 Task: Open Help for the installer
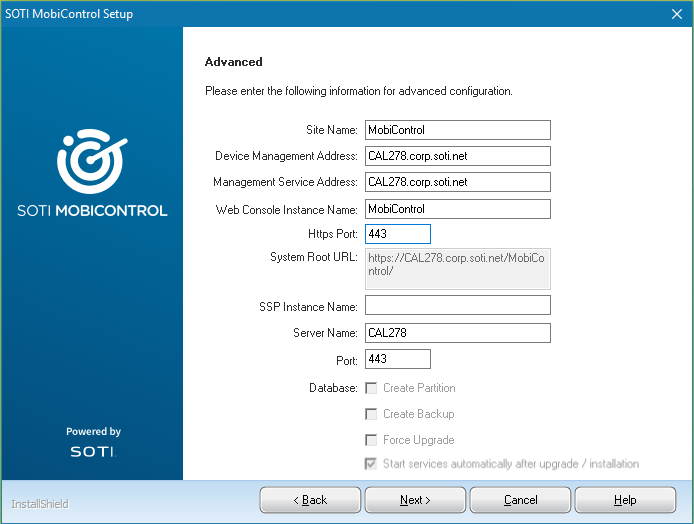point(625,500)
